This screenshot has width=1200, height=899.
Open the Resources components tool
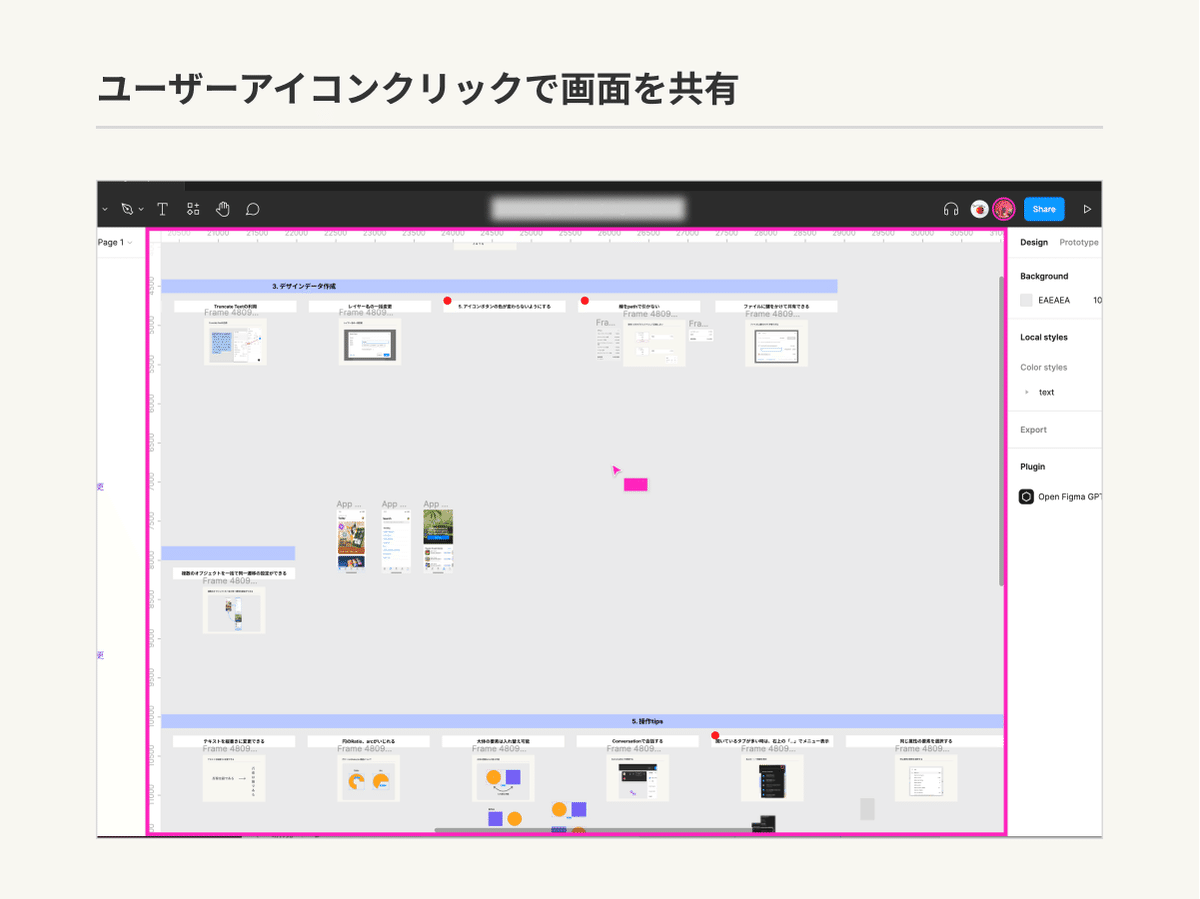coord(193,209)
